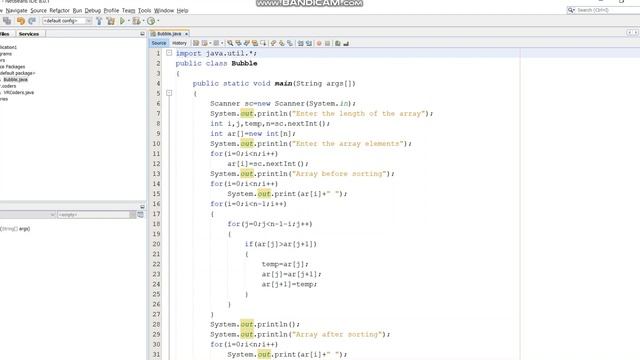Open the Run Project dropdown arrow

point(129,21)
